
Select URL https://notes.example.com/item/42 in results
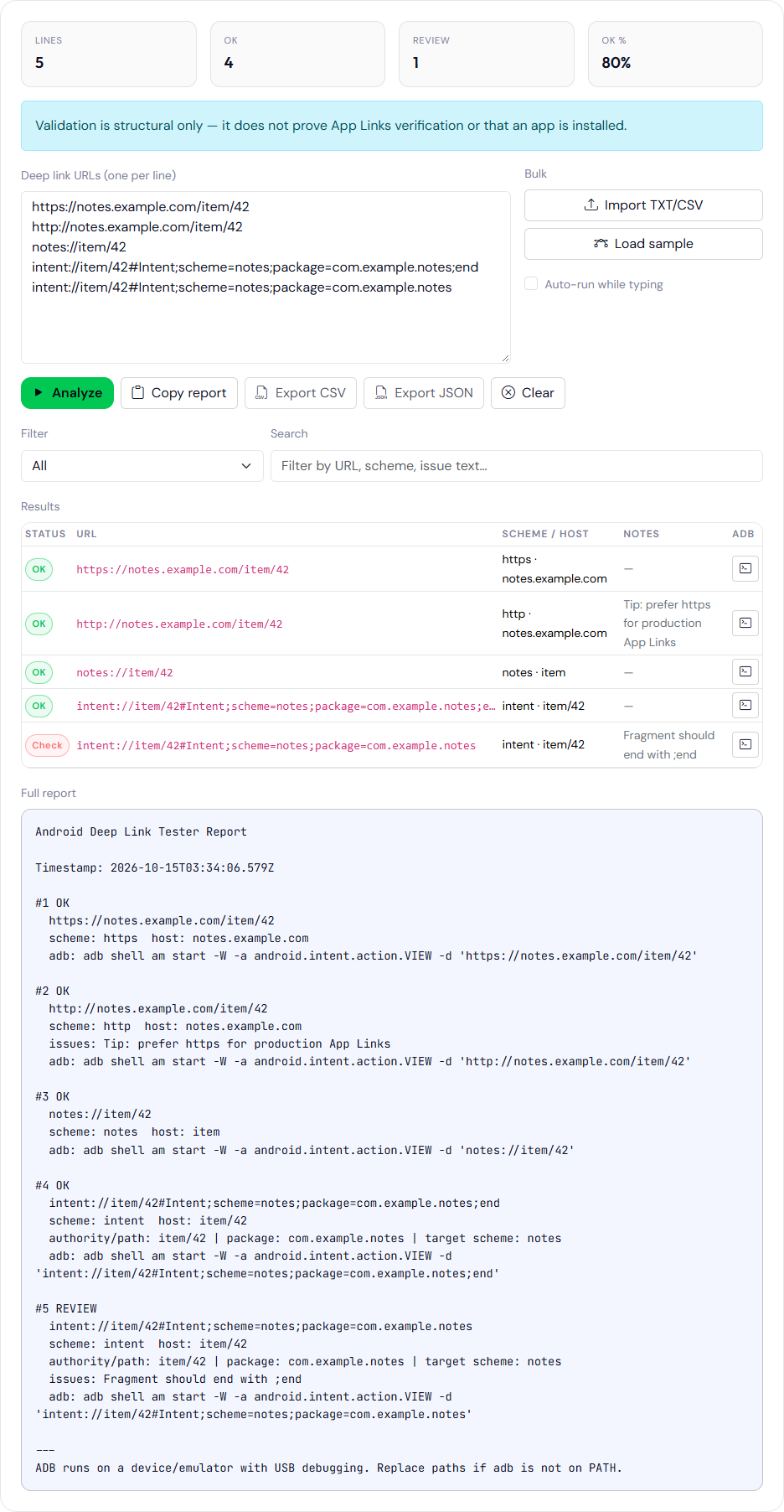(x=183, y=570)
